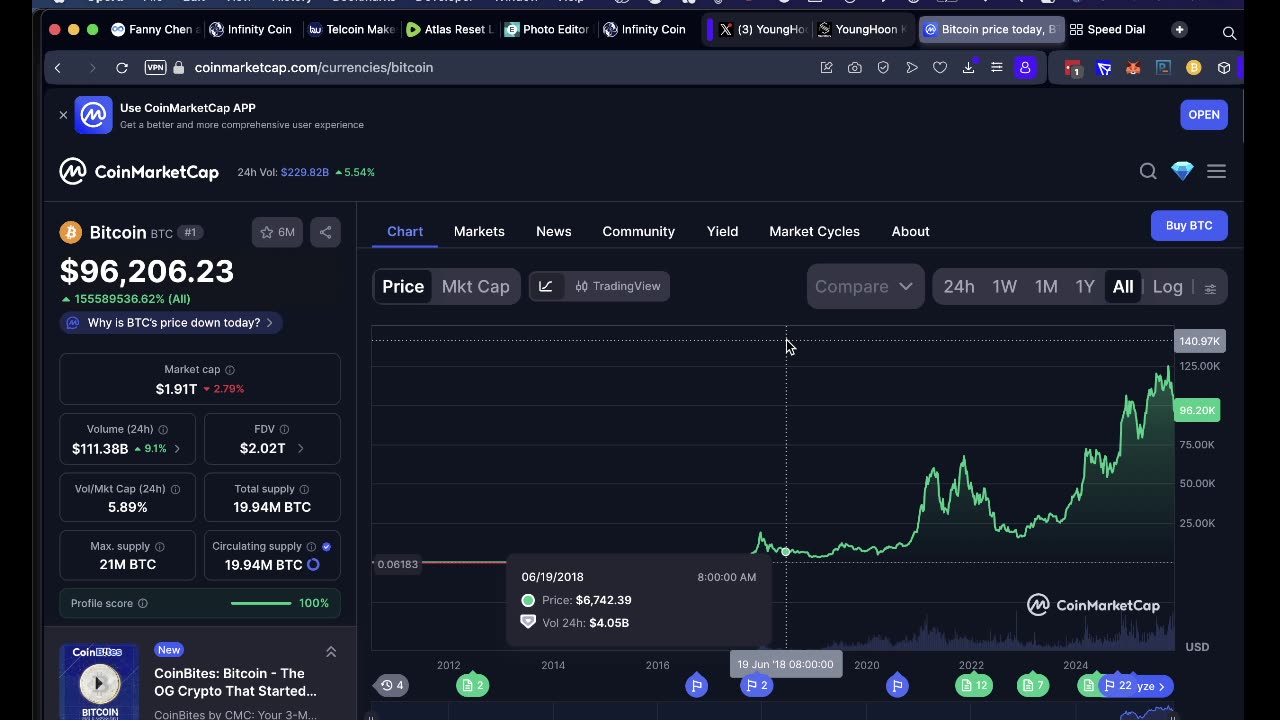Set chart range to 1Y
1280x720 pixels.
pos(1085,287)
